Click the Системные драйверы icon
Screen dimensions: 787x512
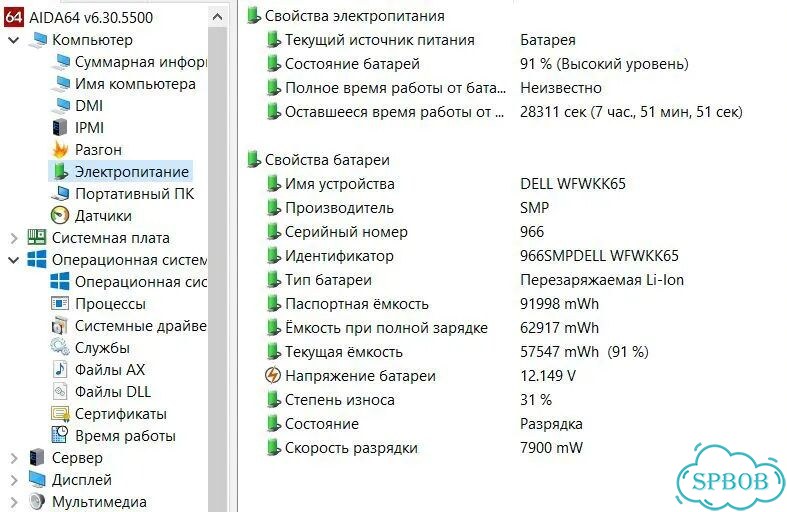point(60,326)
